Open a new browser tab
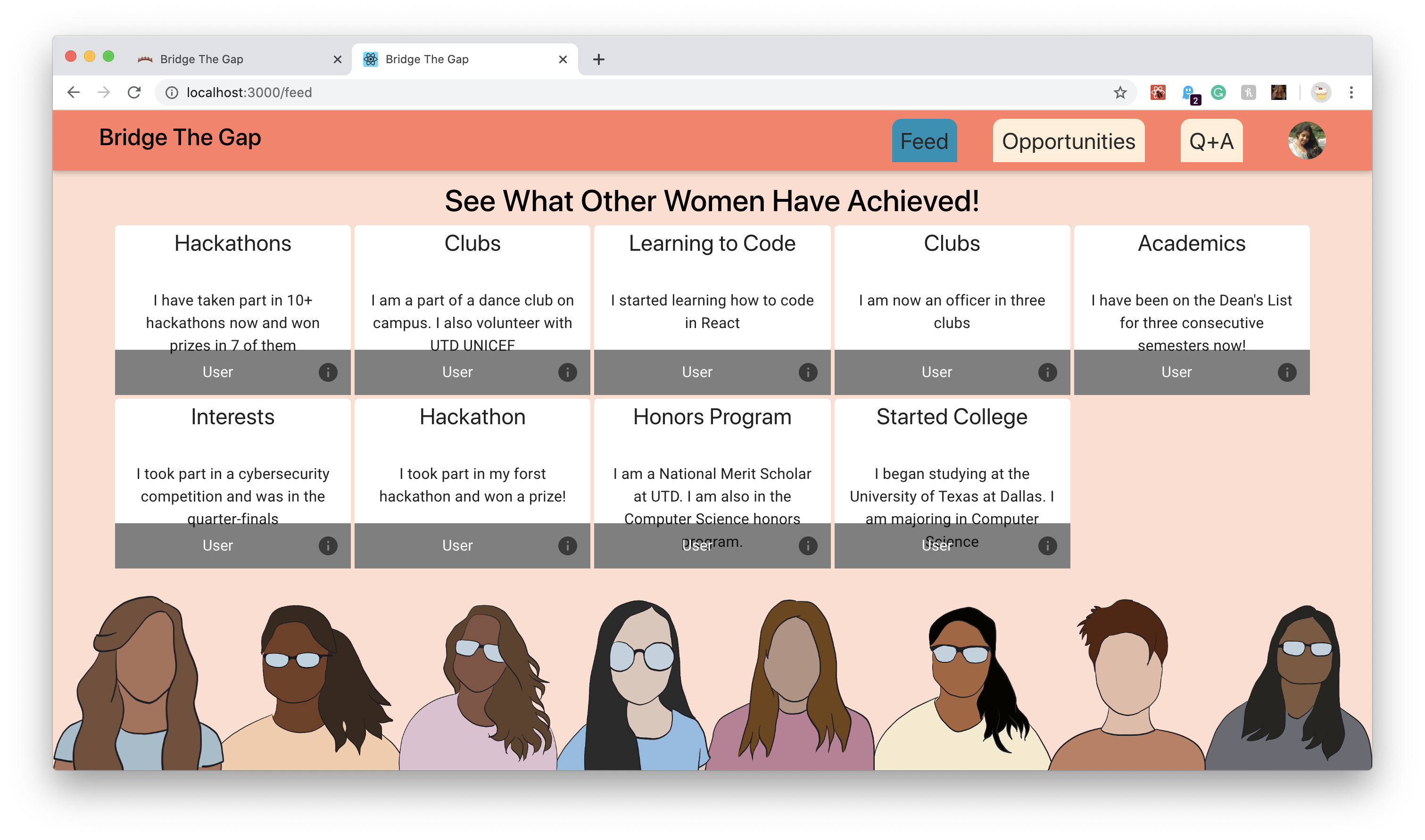The width and height of the screenshot is (1425, 840). pos(598,59)
